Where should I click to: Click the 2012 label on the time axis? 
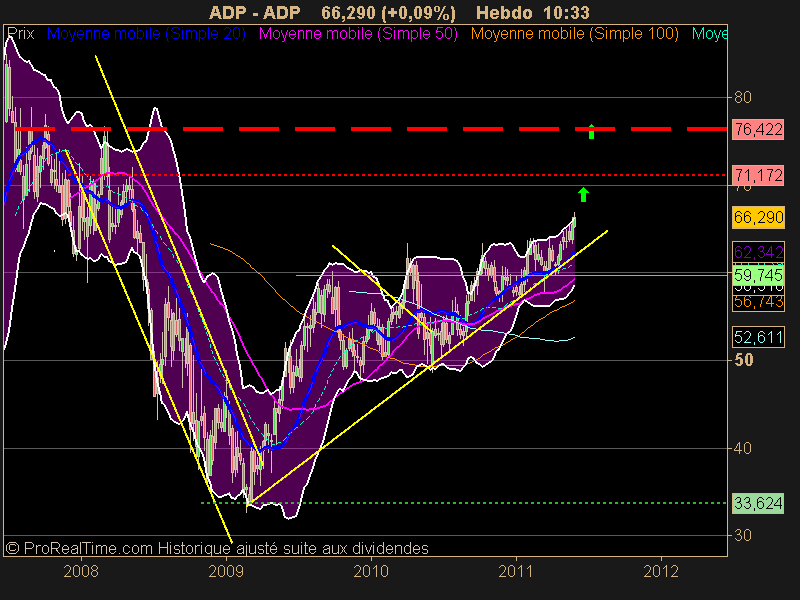pyautogui.click(x=661, y=571)
